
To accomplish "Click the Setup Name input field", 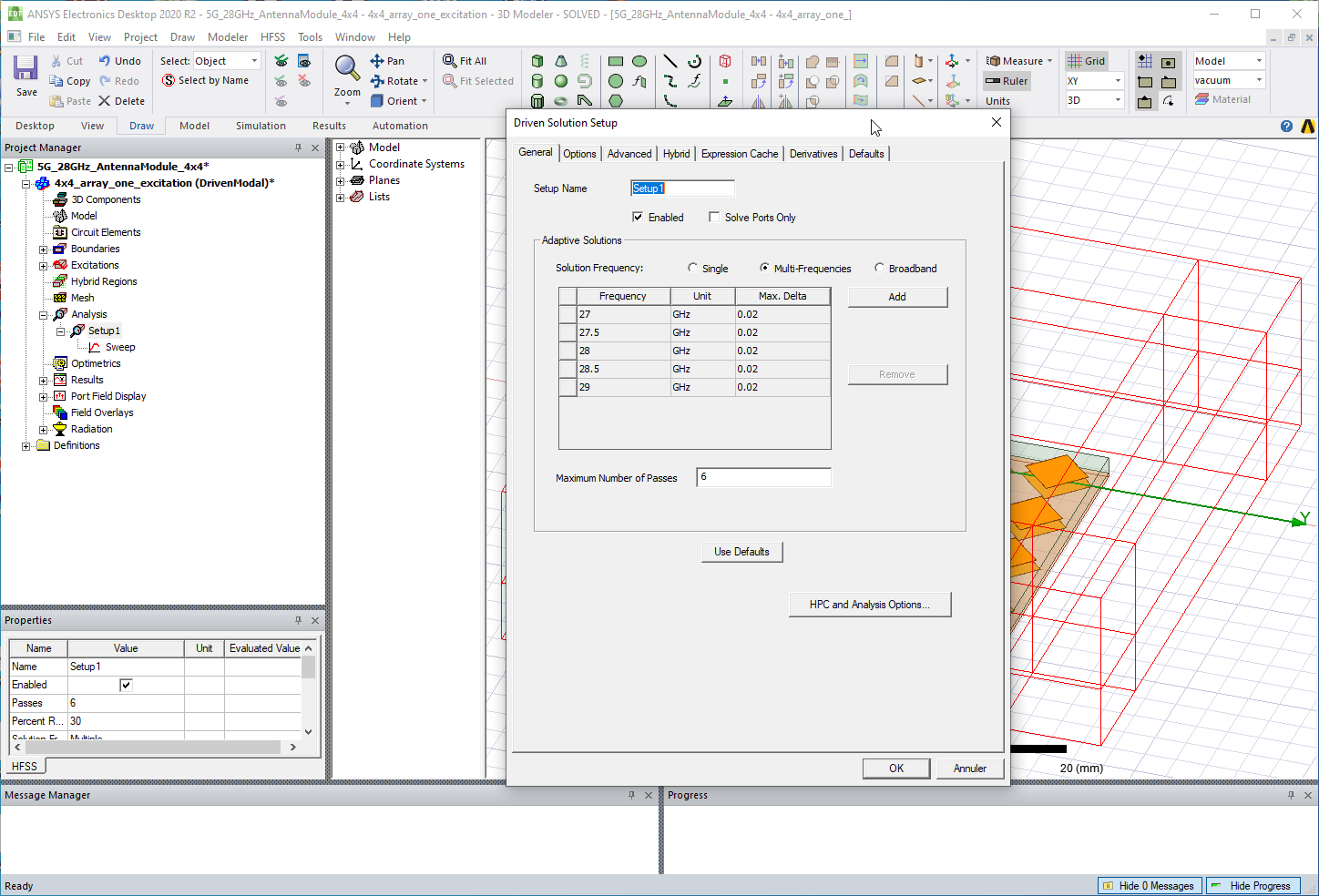I will 682,188.
